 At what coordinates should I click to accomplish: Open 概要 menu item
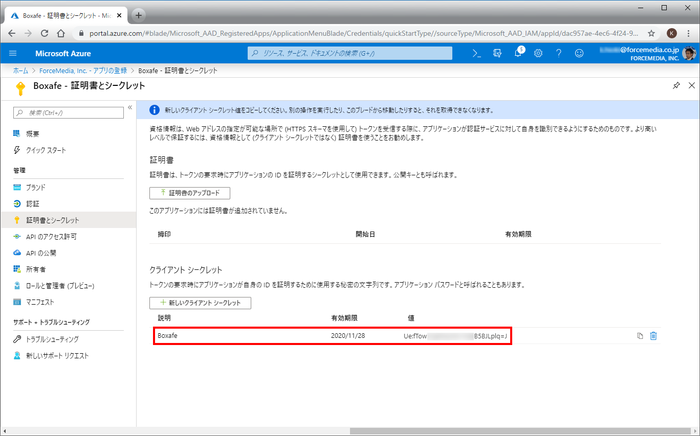pyautogui.click(x=32, y=134)
